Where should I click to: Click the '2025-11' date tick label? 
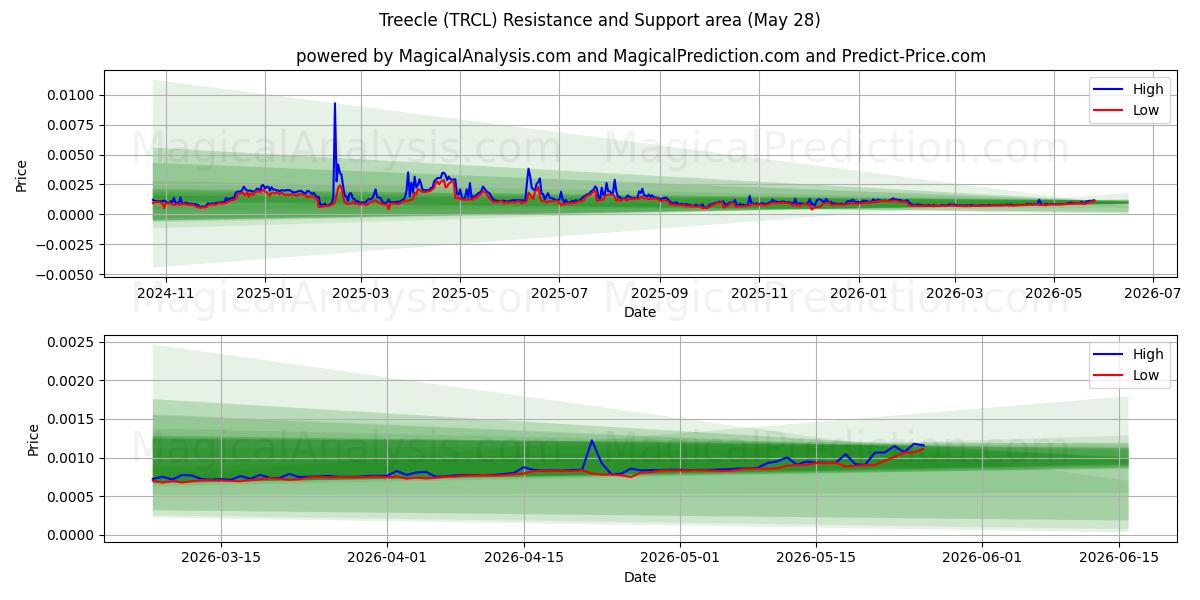[758, 294]
